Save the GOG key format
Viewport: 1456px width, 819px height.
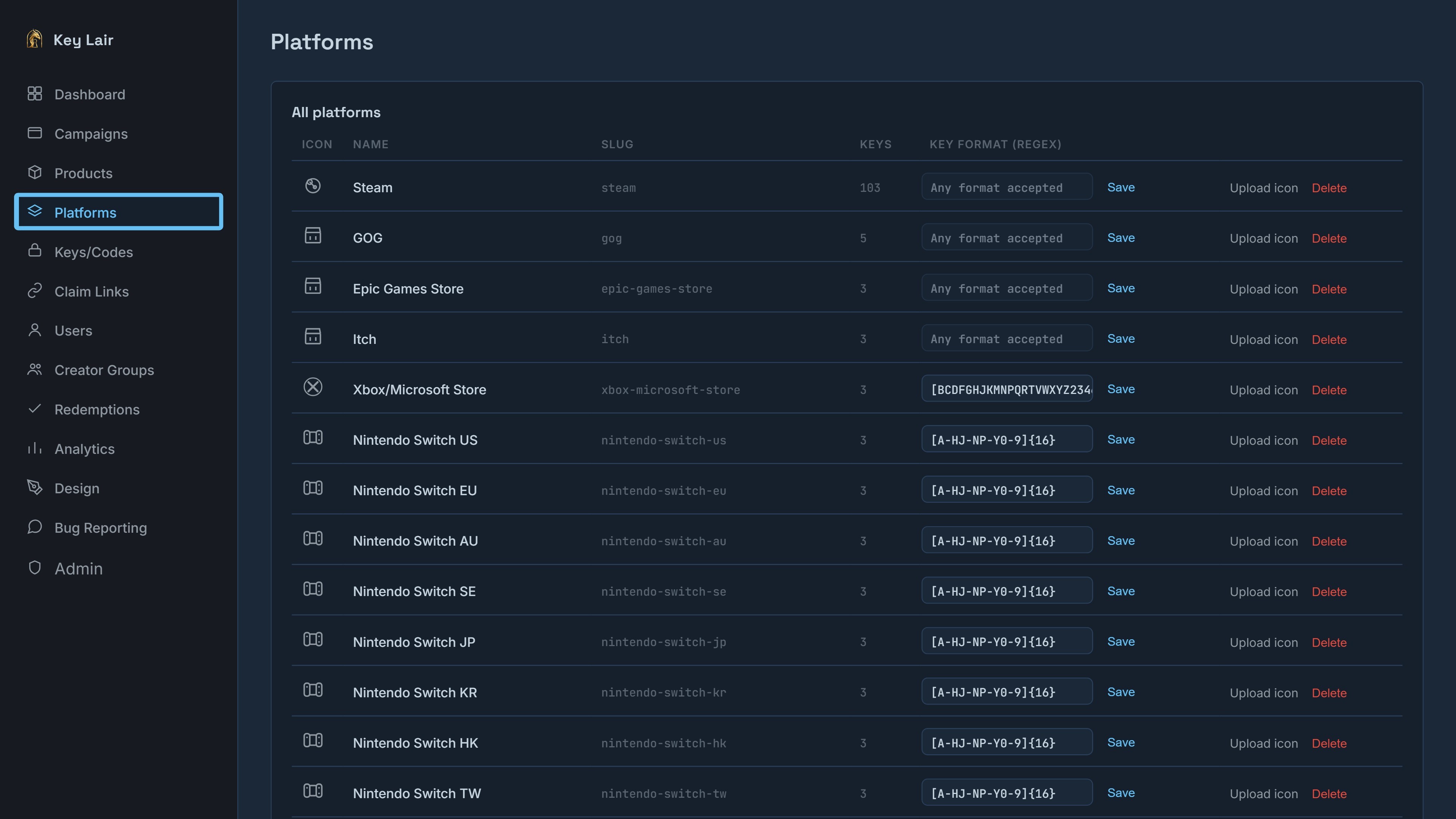[1121, 237]
